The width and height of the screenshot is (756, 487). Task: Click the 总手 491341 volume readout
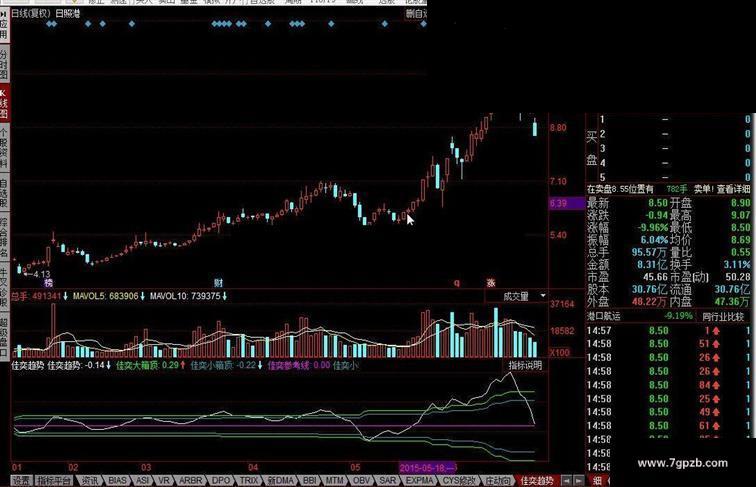(40, 296)
